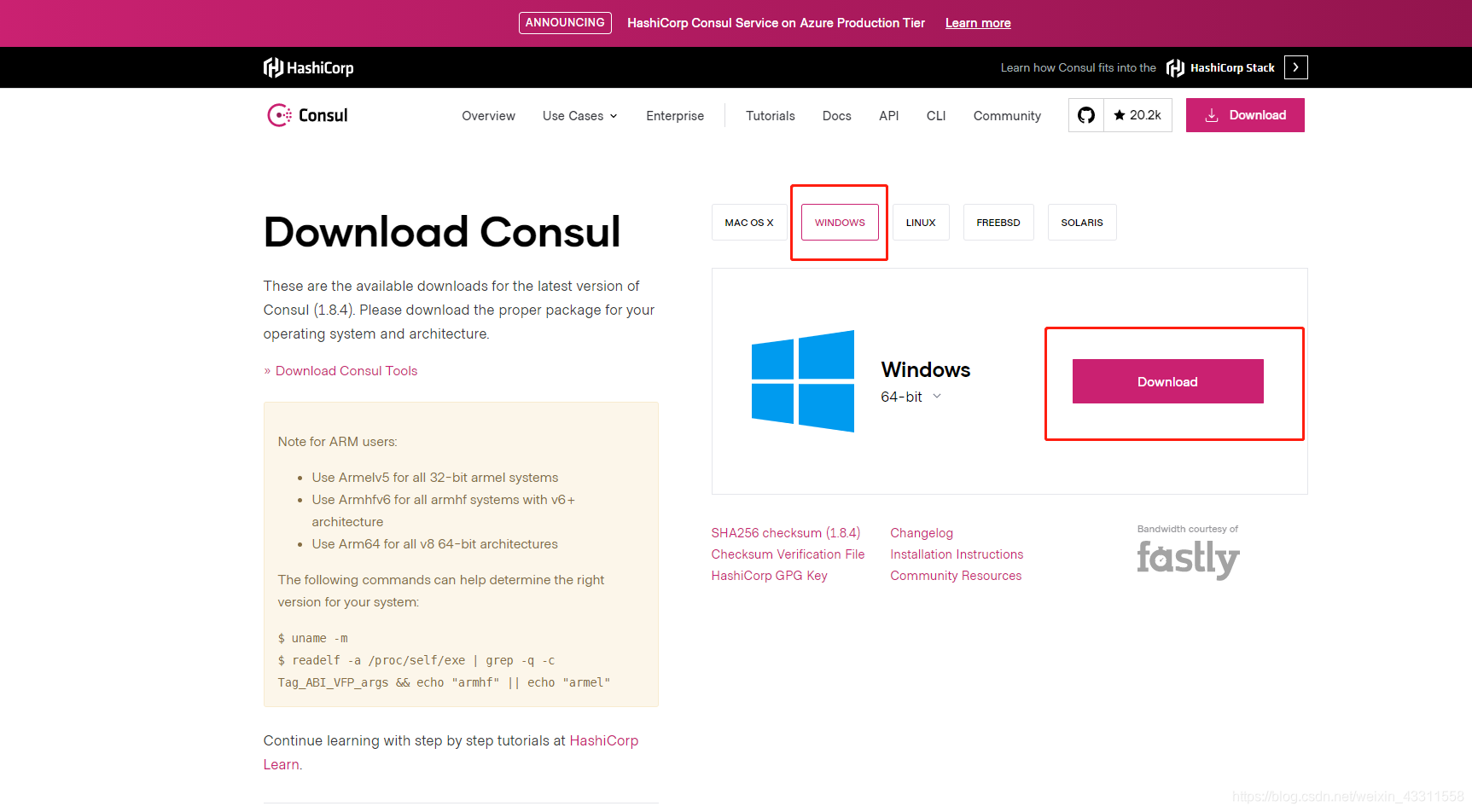Select the LINUX tab
The width and height of the screenshot is (1472, 812).
click(x=921, y=223)
